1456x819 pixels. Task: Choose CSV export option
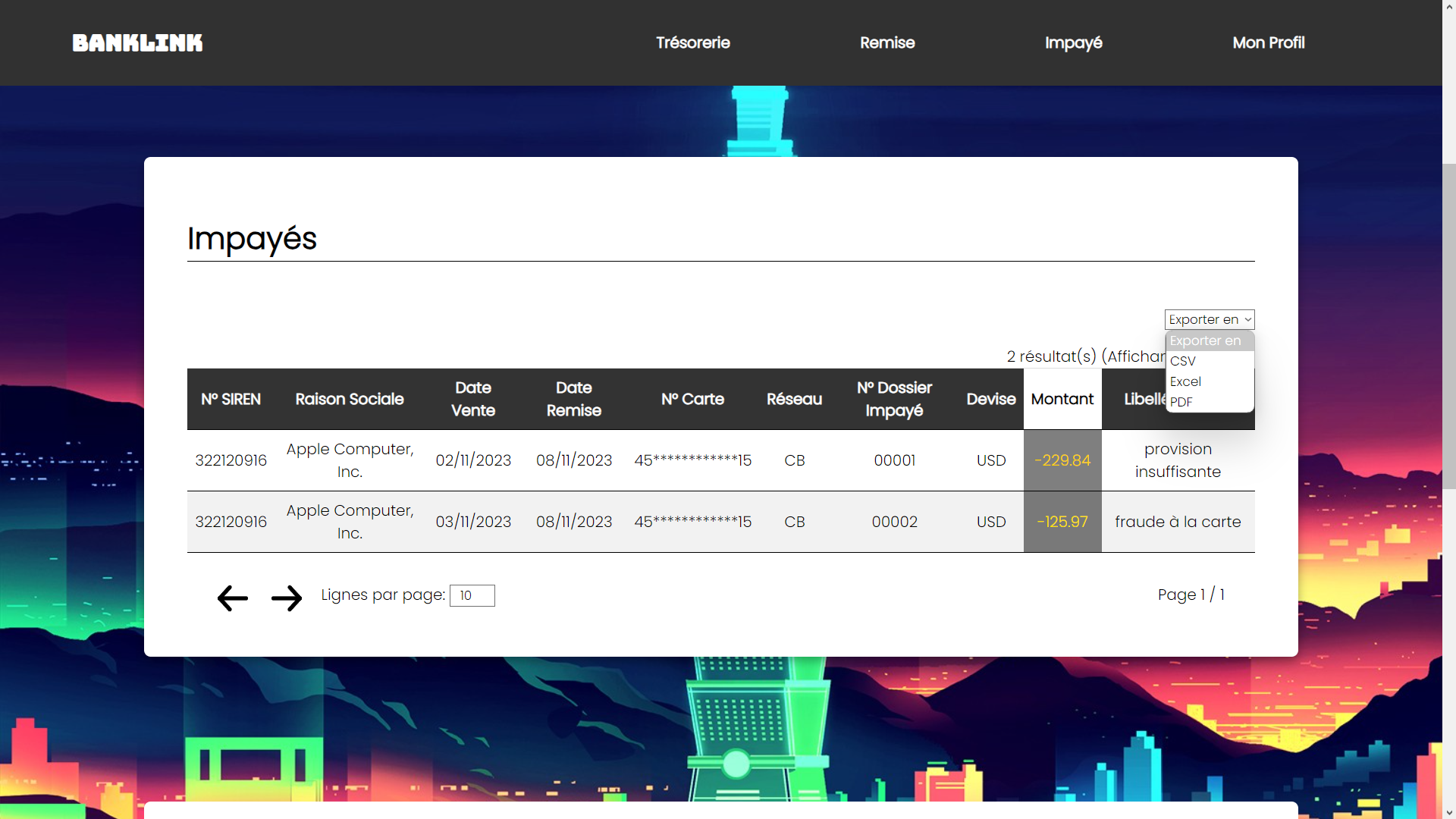1210,361
